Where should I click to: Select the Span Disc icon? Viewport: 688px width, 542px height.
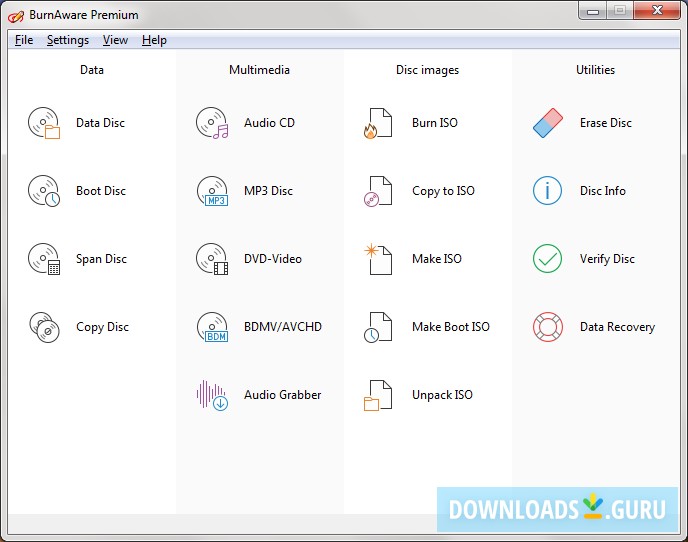click(x=44, y=259)
